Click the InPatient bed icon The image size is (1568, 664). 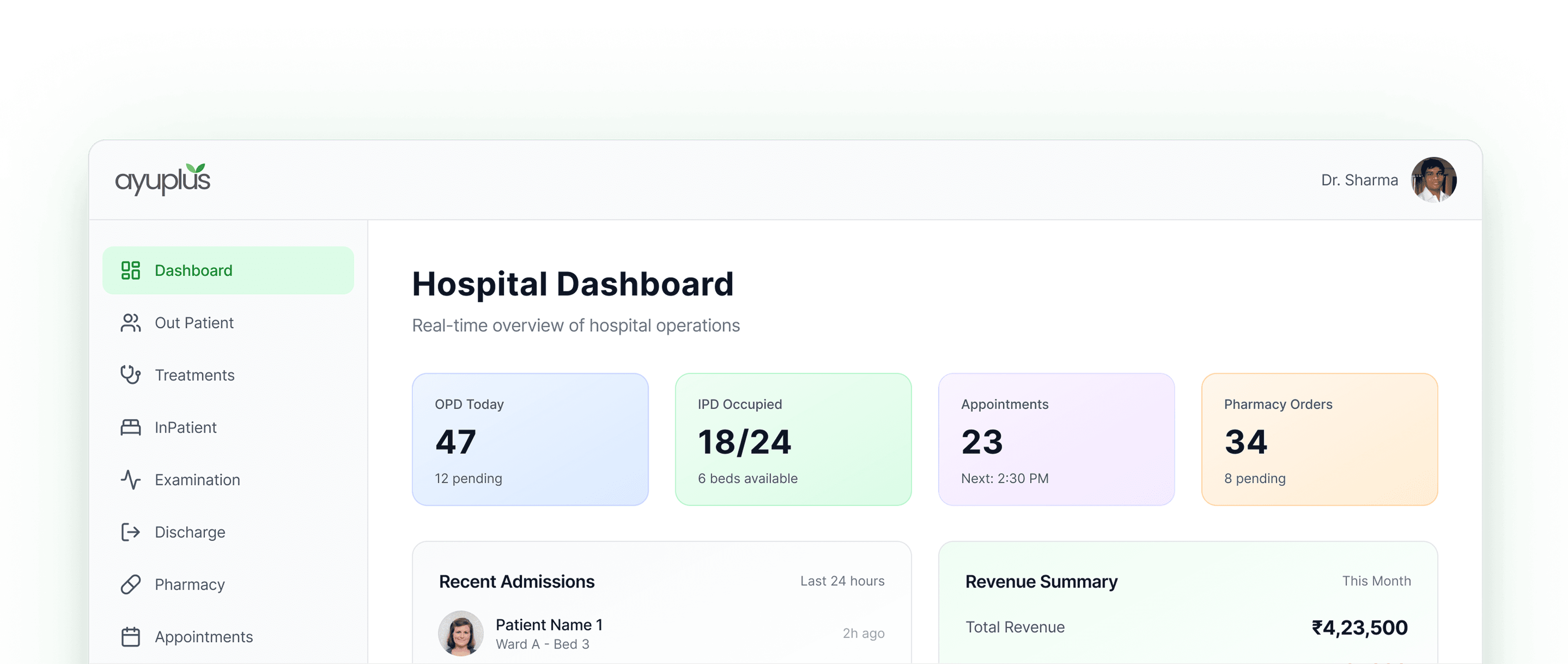(130, 427)
